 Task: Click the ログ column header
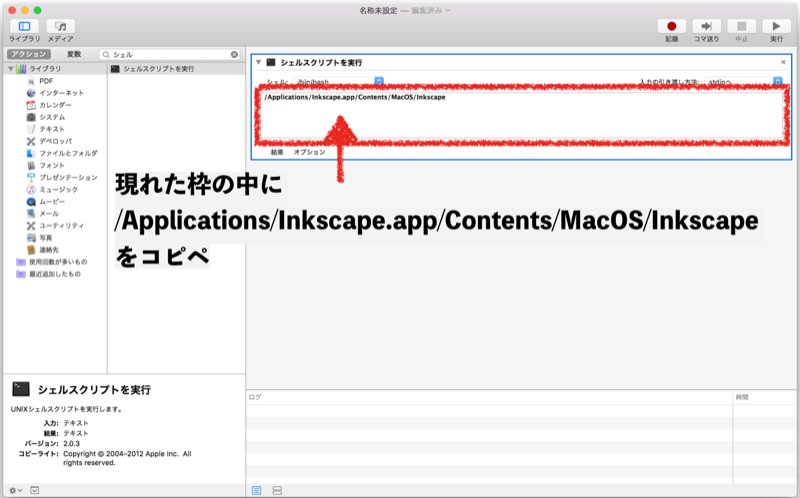489,397
